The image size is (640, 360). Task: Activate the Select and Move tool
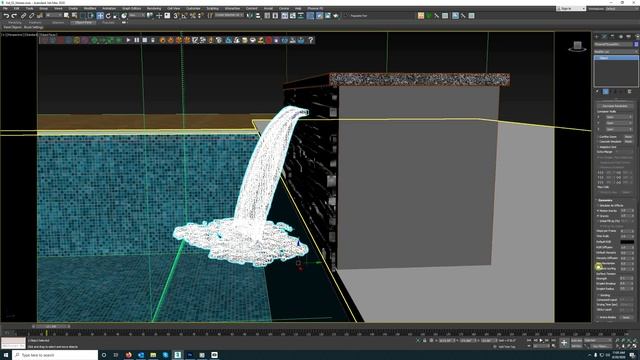click(x=100, y=16)
